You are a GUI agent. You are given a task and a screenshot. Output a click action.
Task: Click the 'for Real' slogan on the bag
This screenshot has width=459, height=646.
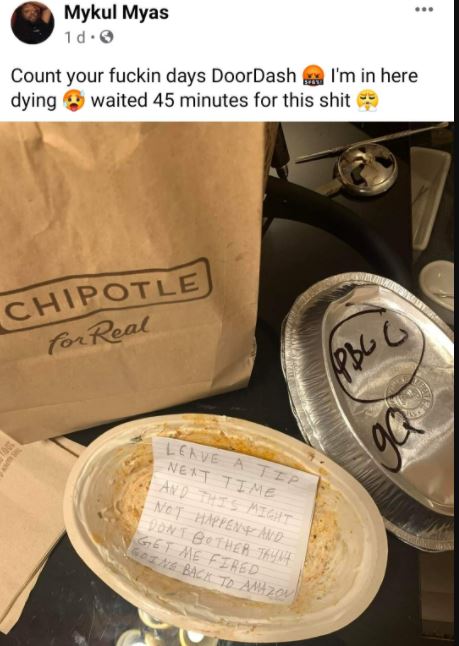pos(99,335)
